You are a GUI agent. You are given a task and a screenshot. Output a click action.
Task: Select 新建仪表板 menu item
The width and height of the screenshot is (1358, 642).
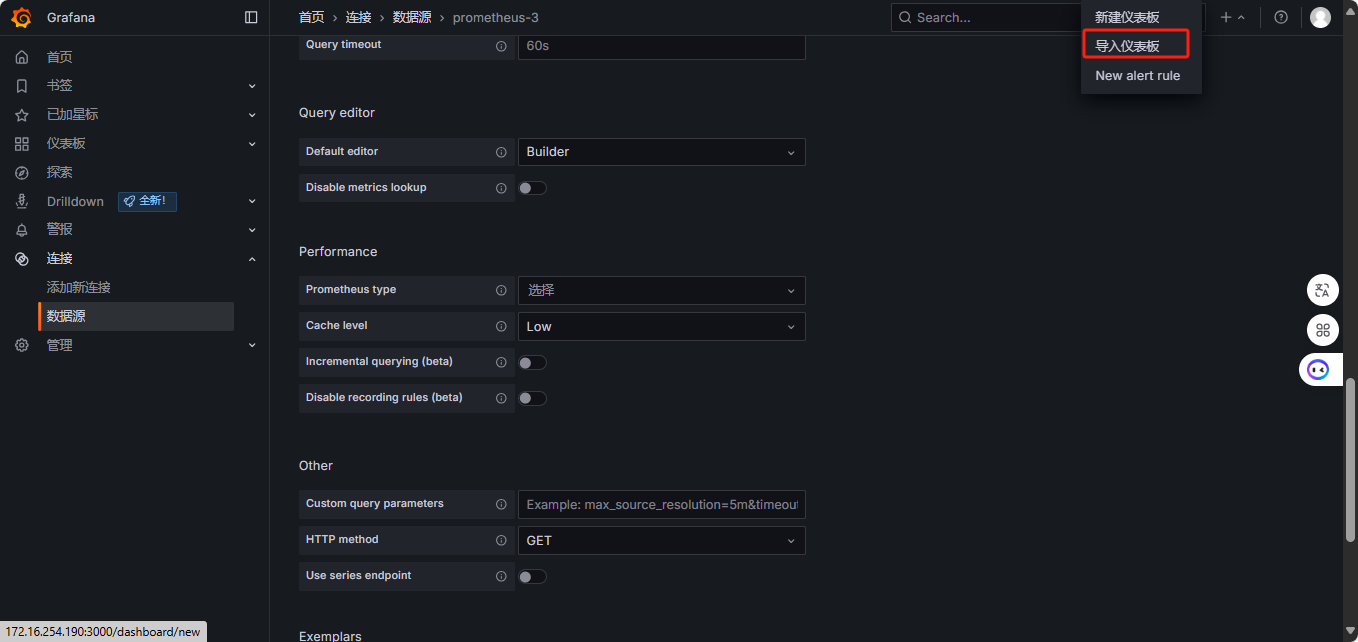(x=1141, y=17)
